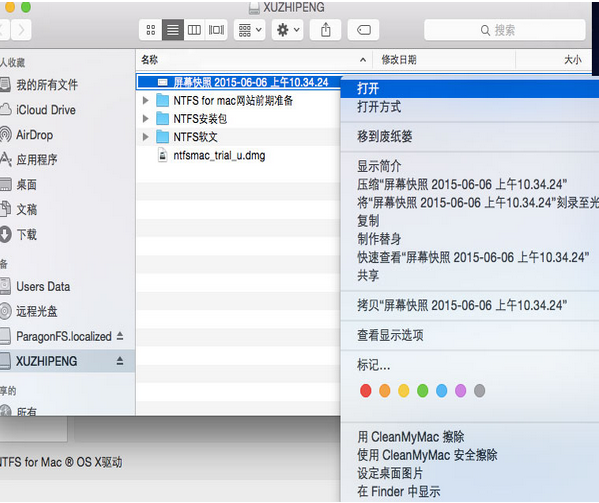Image resolution: width=599 pixels, height=503 pixels.
Task: Switch to icon view in toolbar
Action: click(x=151, y=30)
